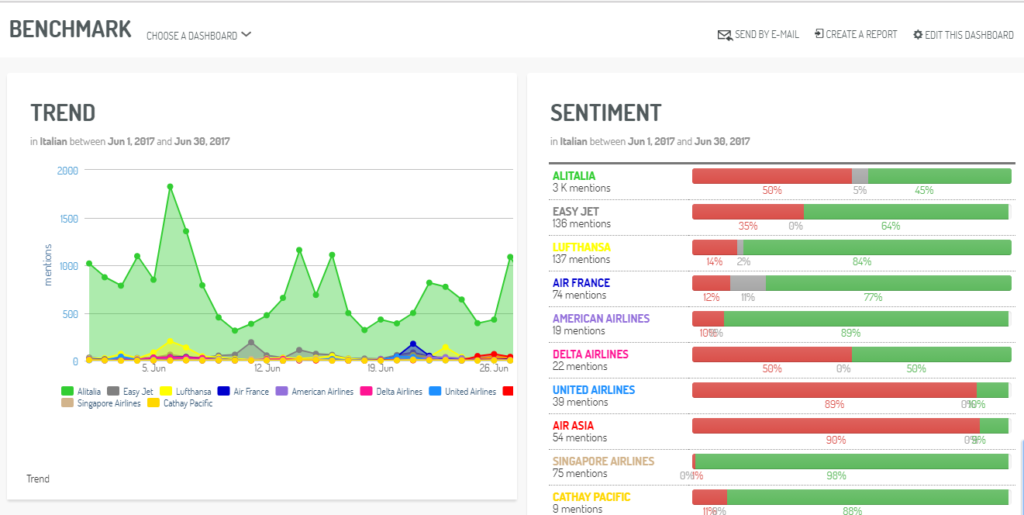This screenshot has width=1024, height=515.
Task: Click Alitalia's highest peak data point
Action: point(170,187)
